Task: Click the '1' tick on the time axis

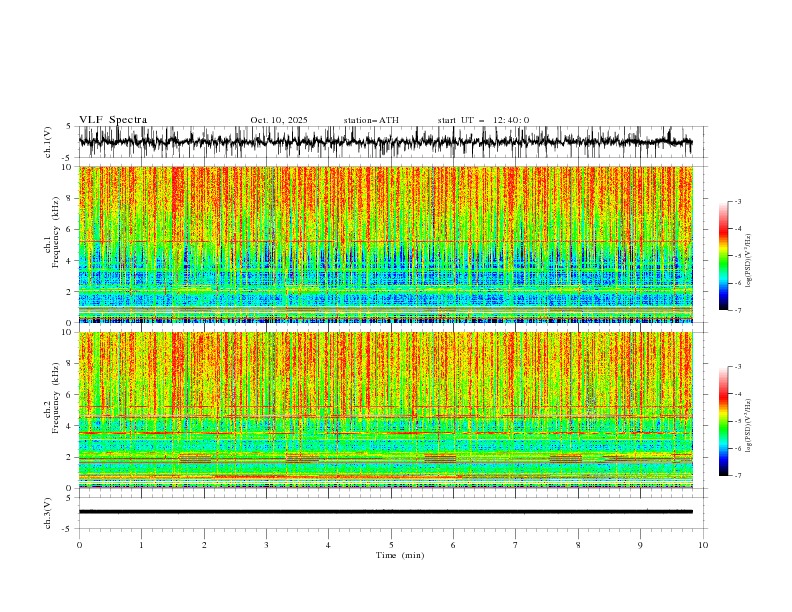Action: (141, 545)
